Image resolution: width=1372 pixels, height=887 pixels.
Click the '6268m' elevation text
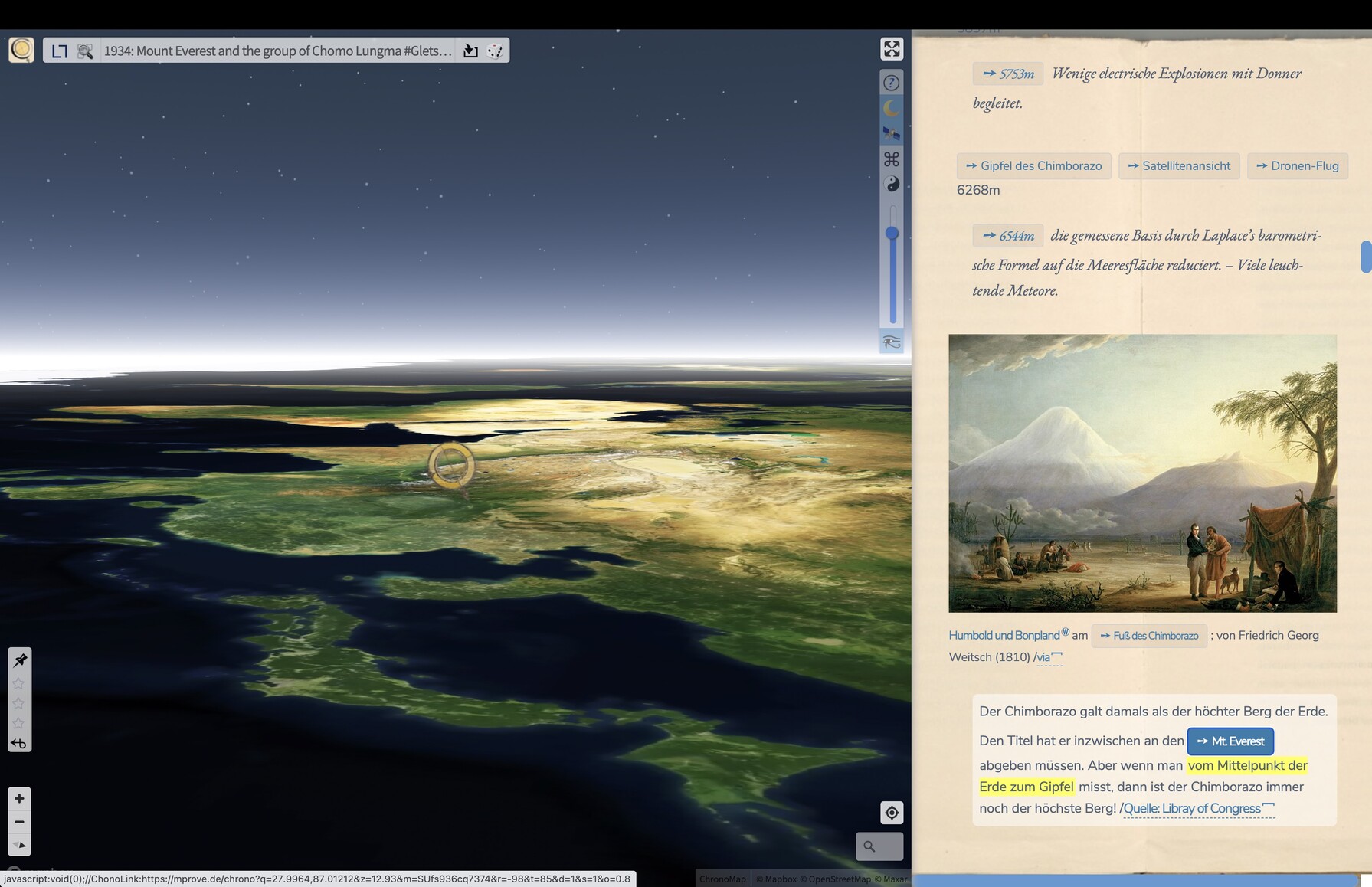(x=978, y=190)
